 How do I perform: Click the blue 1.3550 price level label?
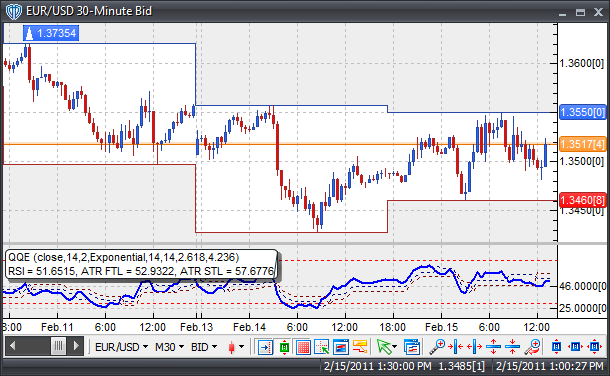pos(582,112)
